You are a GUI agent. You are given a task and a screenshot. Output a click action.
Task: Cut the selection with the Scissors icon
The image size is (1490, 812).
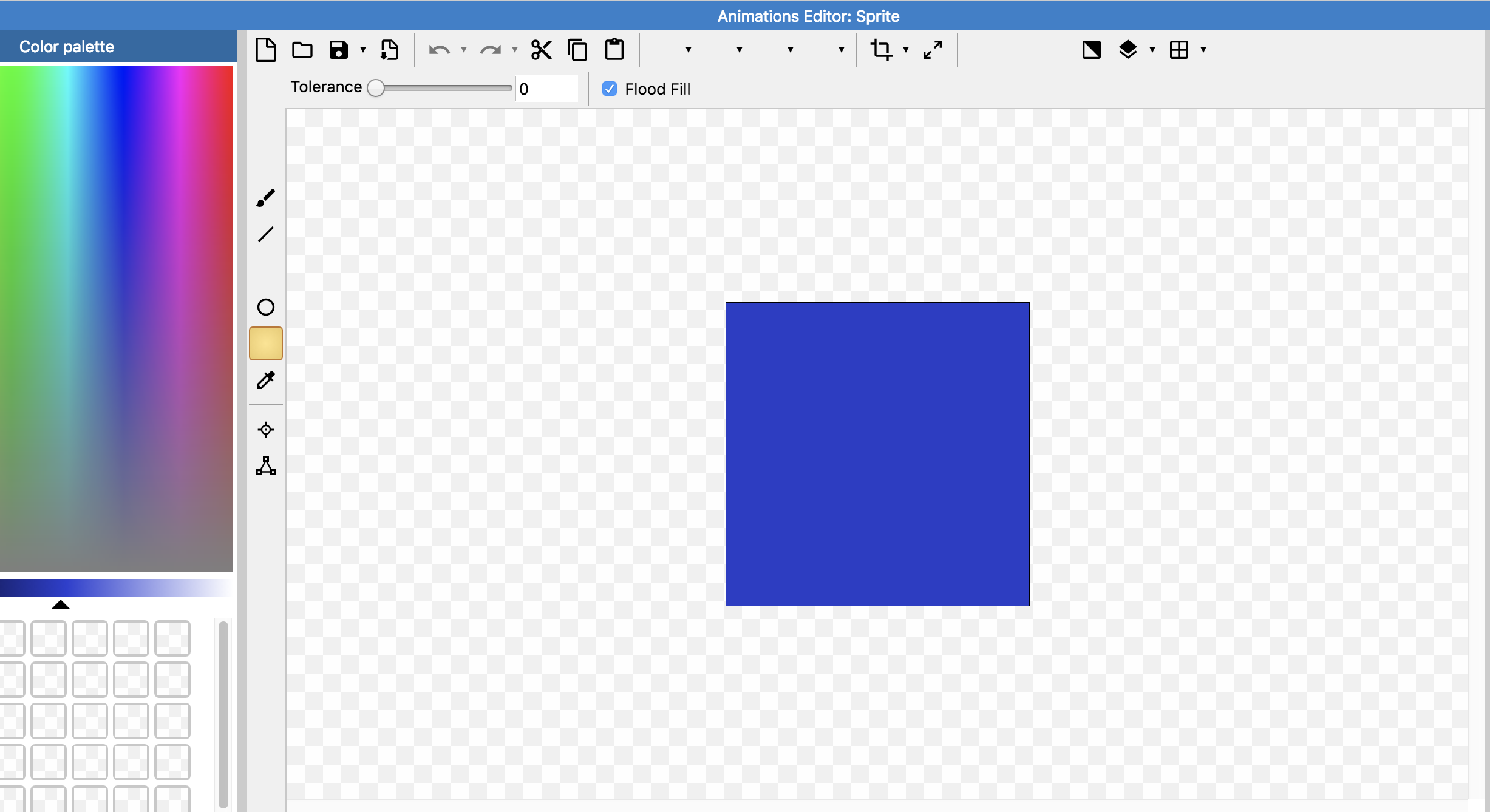point(541,50)
